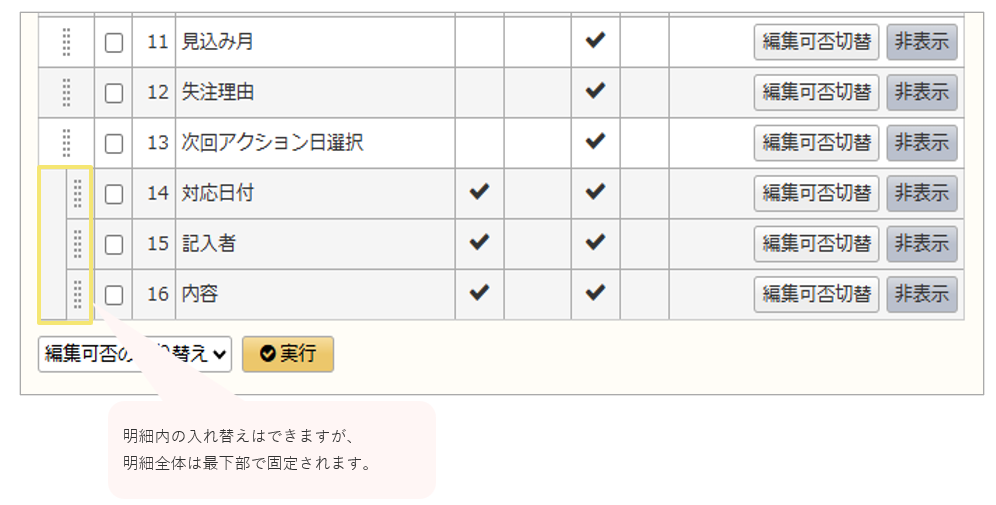Check the box for row 16 内容
This screenshot has height=505, width=996.
pyautogui.click(x=114, y=295)
